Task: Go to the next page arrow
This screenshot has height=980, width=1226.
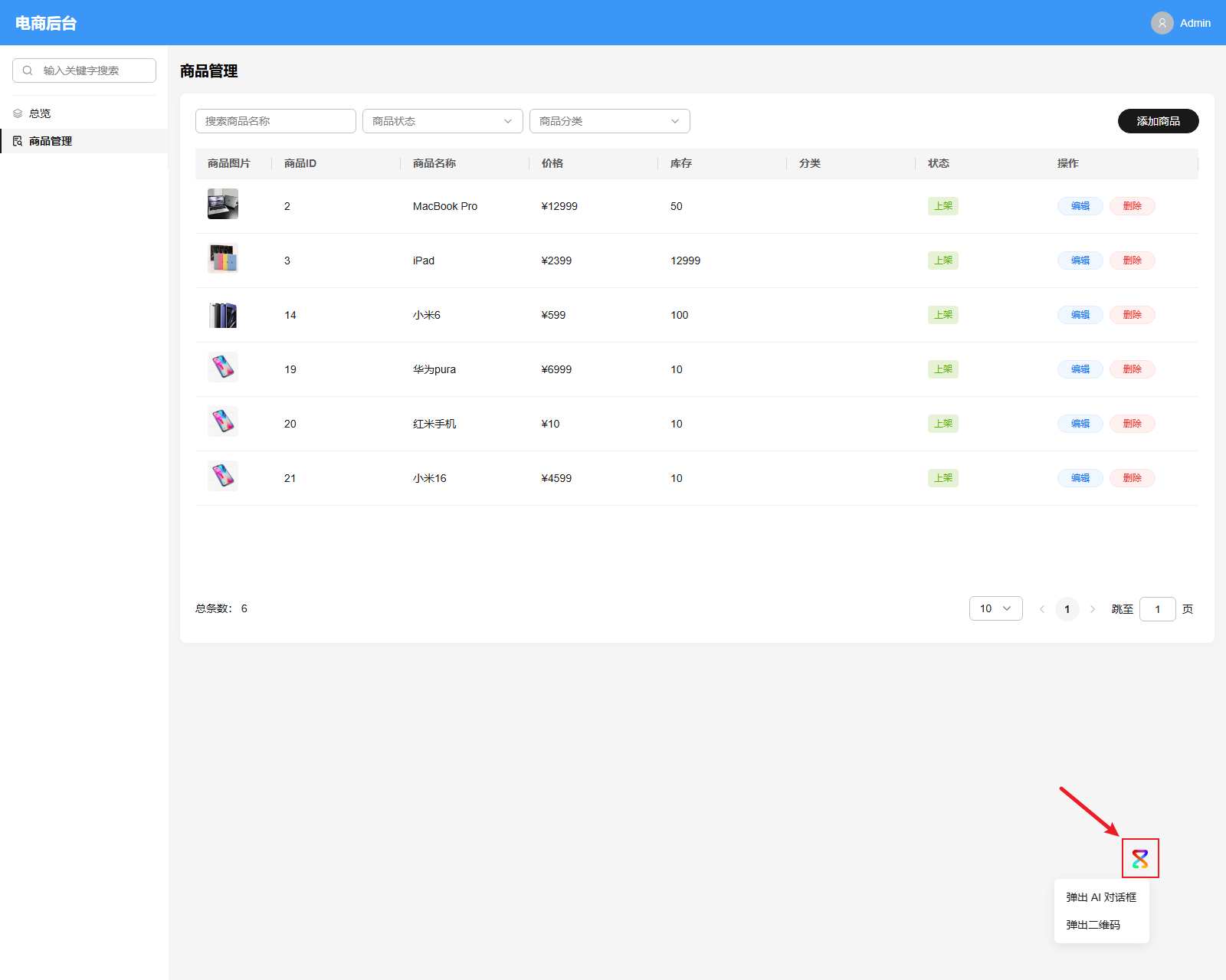Action: (x=1093, y=609)
